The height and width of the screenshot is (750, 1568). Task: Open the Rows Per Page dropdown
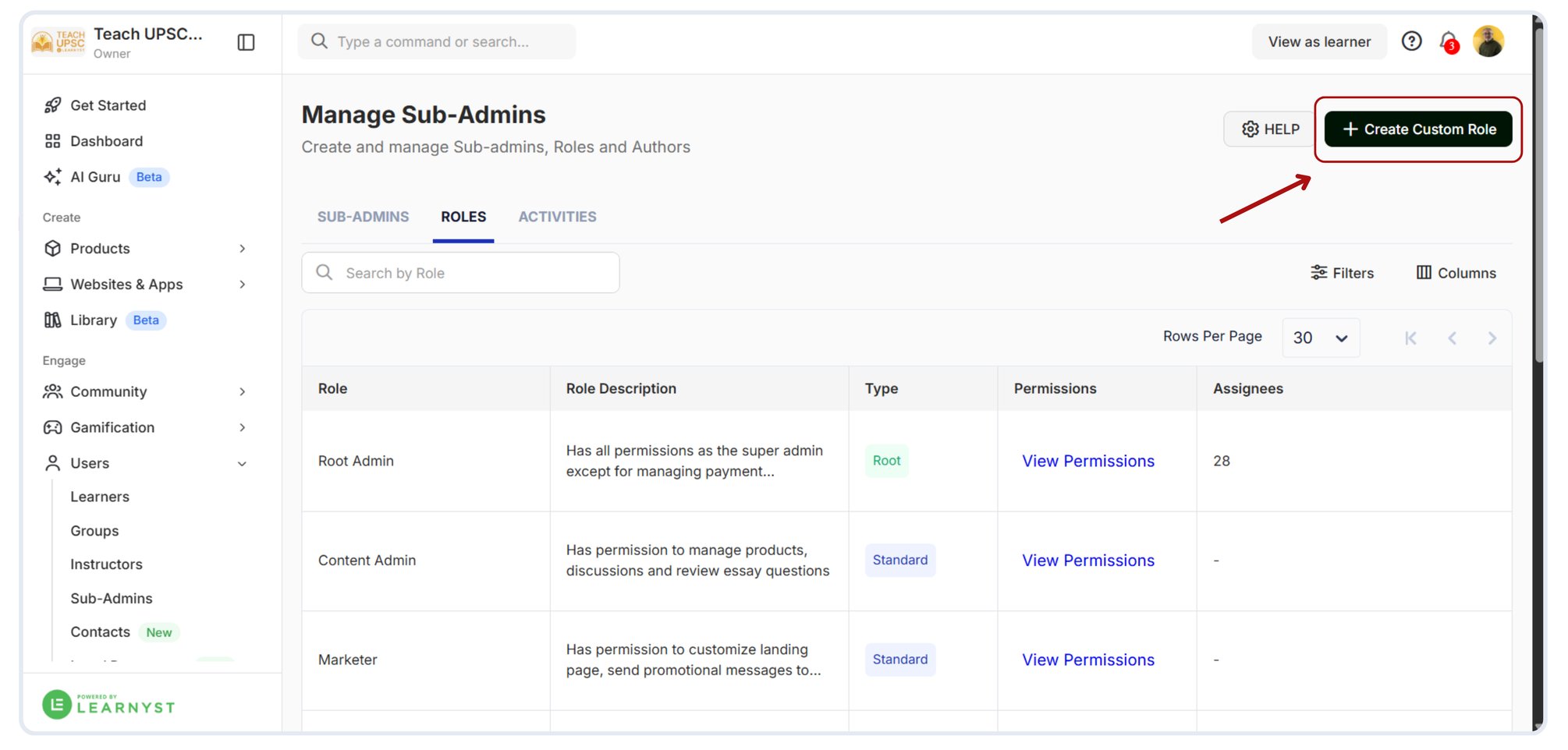pyautogui.click(x=1321, y=338)
